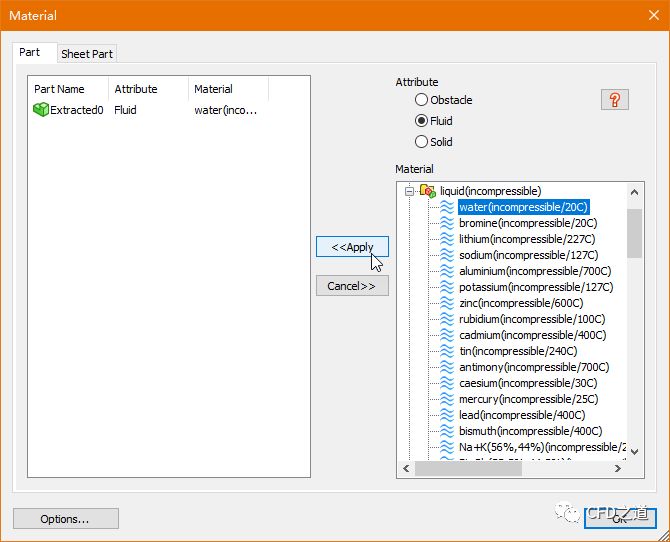The width and height of the screenshot is (670, 542).
Task: Click the wave icon beside aluminium
Action: 447,271
